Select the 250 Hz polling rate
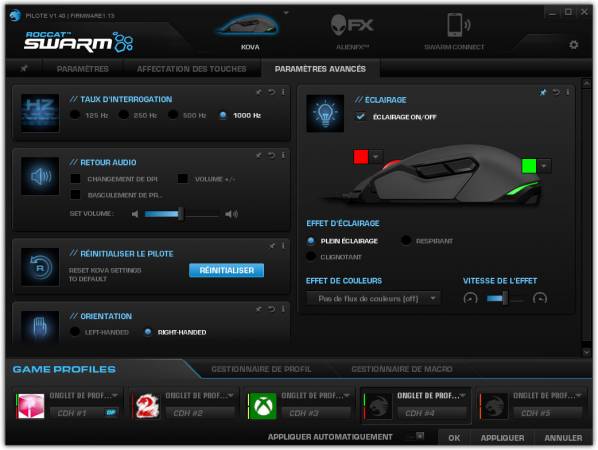The image size is (598, 450). pyautogui.click(x=124, y=115)
